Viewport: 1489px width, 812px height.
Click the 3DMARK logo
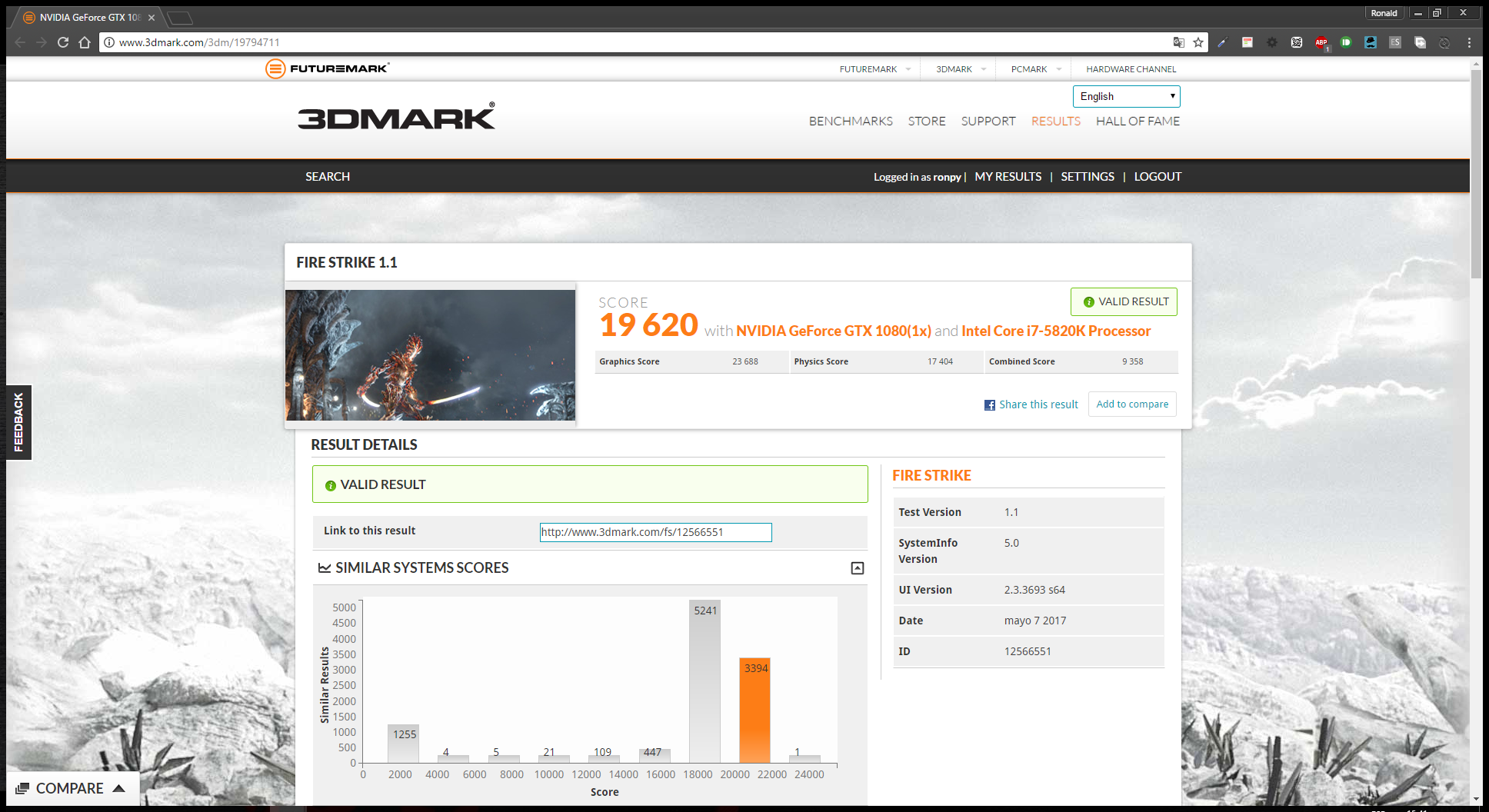tap(397, 116)
